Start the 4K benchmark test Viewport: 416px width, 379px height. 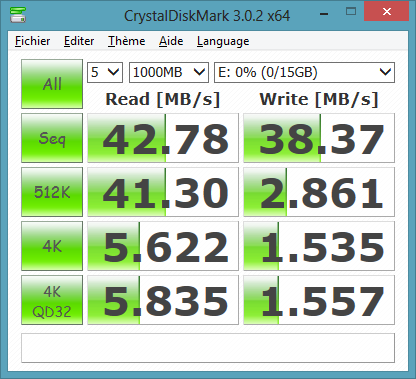click(52, 246)
